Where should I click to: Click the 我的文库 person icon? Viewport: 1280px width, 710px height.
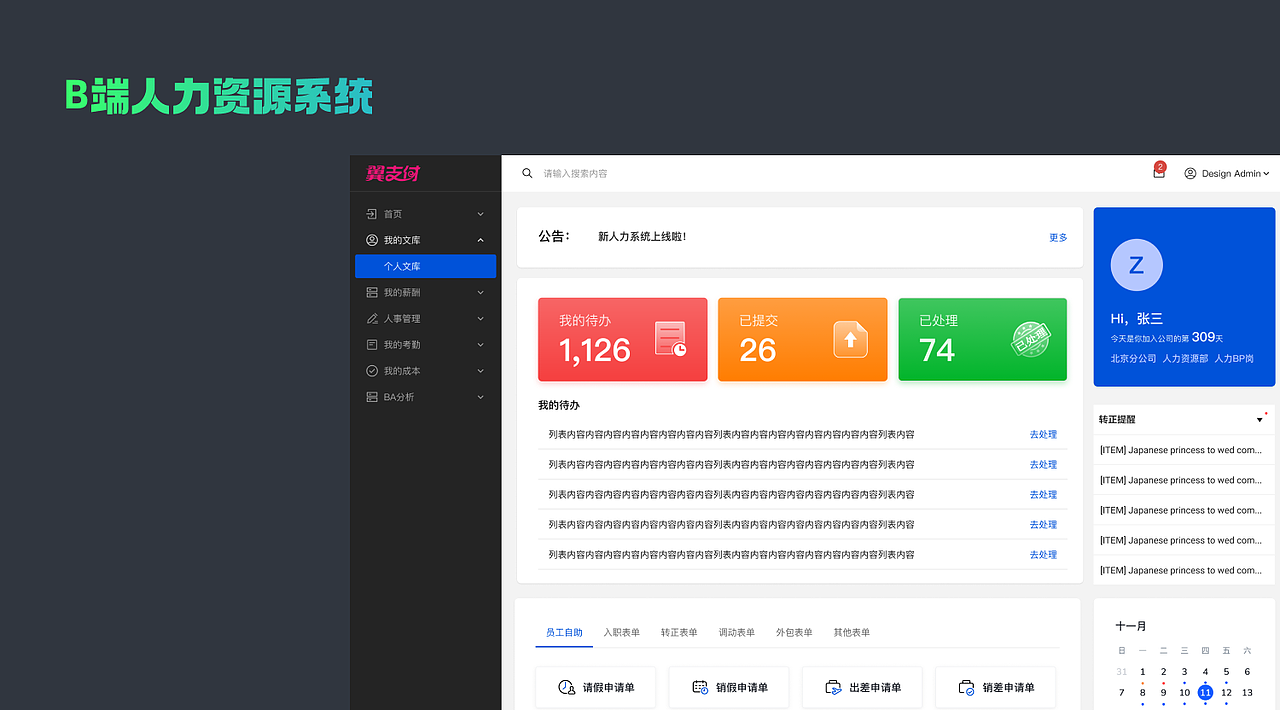(x=372, y=240)
